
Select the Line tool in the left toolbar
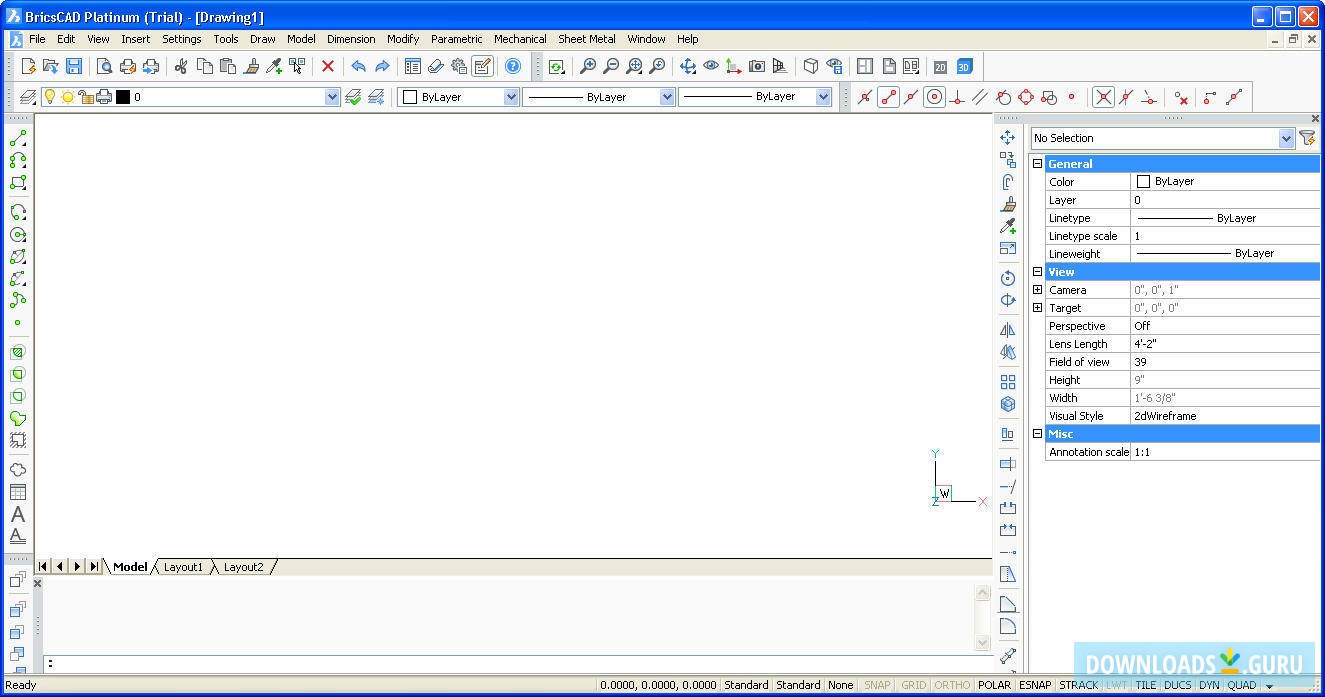click(18, 138)
